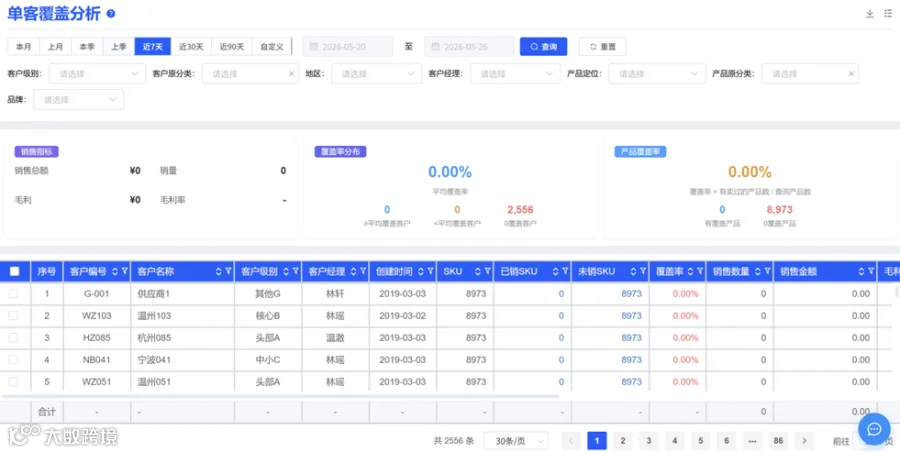Open the 30条/页 page size dropdown
This screenshot has width=900, height=453.
[516, 441]
